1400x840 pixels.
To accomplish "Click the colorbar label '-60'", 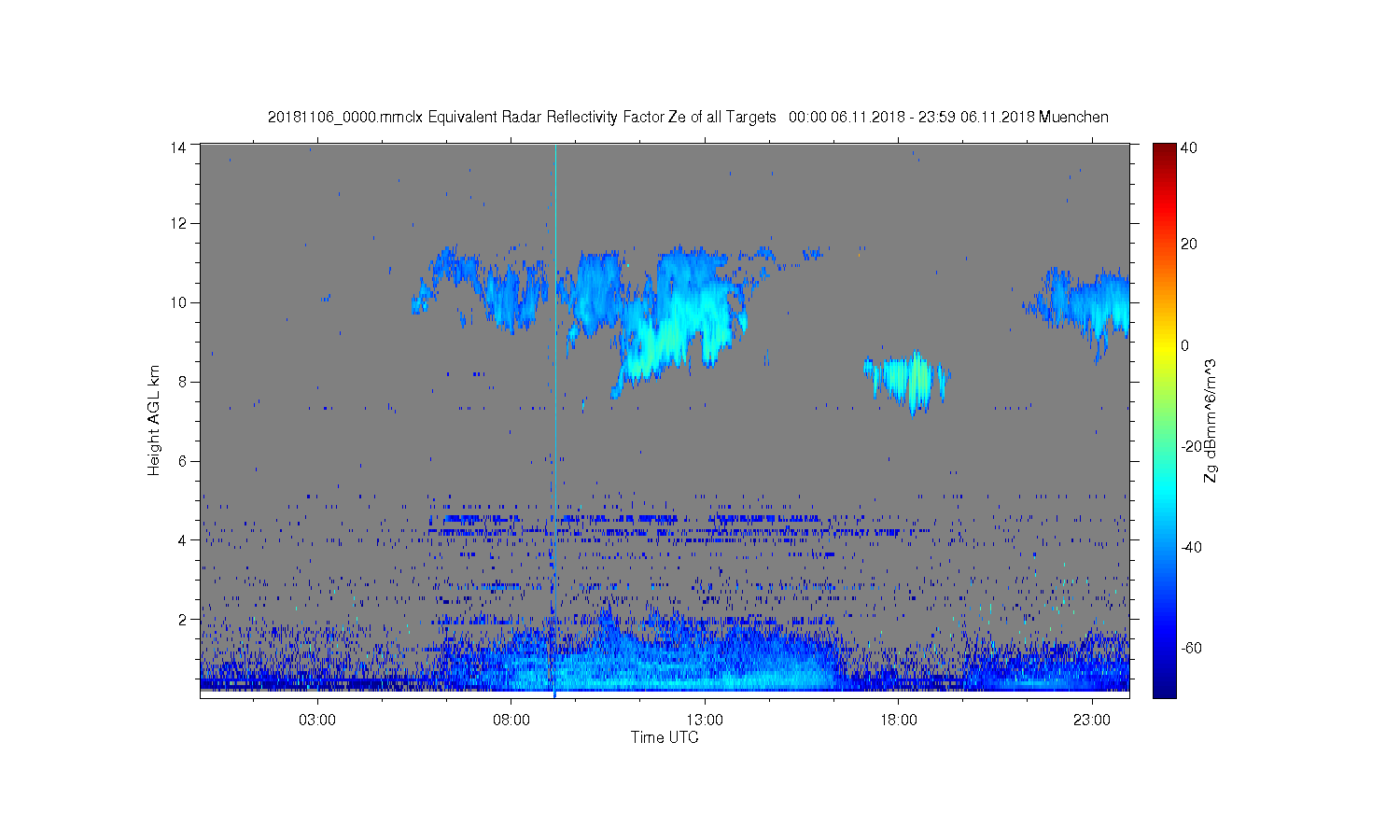I will pos(1190,648).
